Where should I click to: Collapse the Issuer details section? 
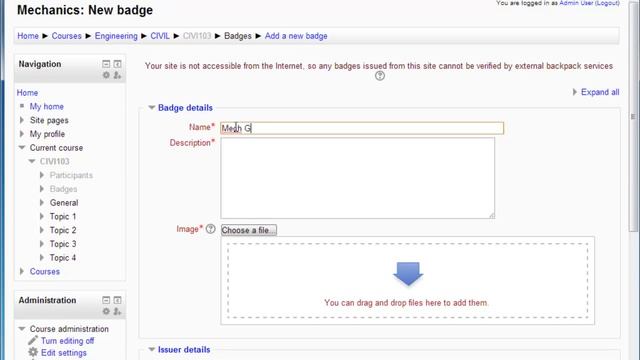click(x=151, y=349)
